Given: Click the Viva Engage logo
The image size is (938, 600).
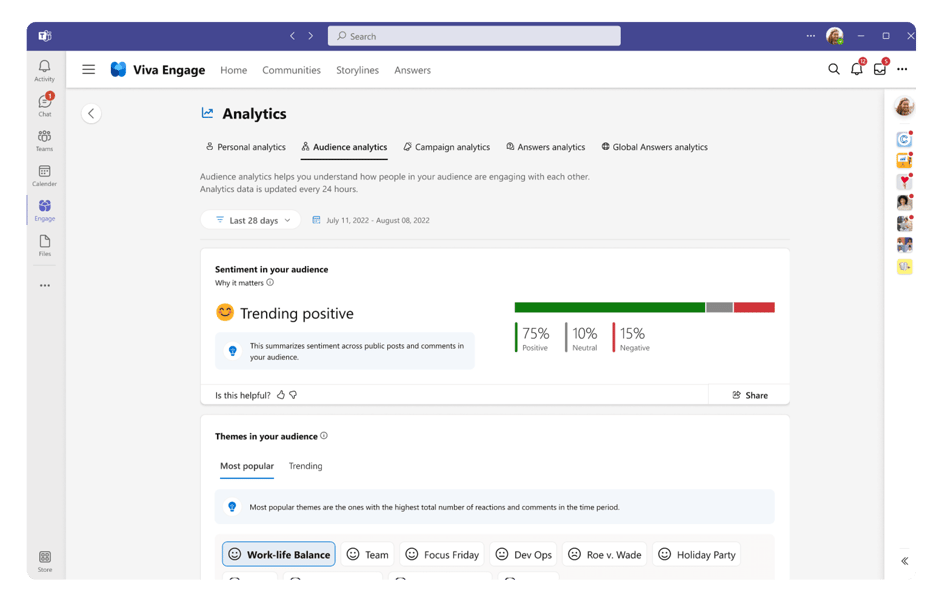Looking at the screenshot, I should pos(118,69).
